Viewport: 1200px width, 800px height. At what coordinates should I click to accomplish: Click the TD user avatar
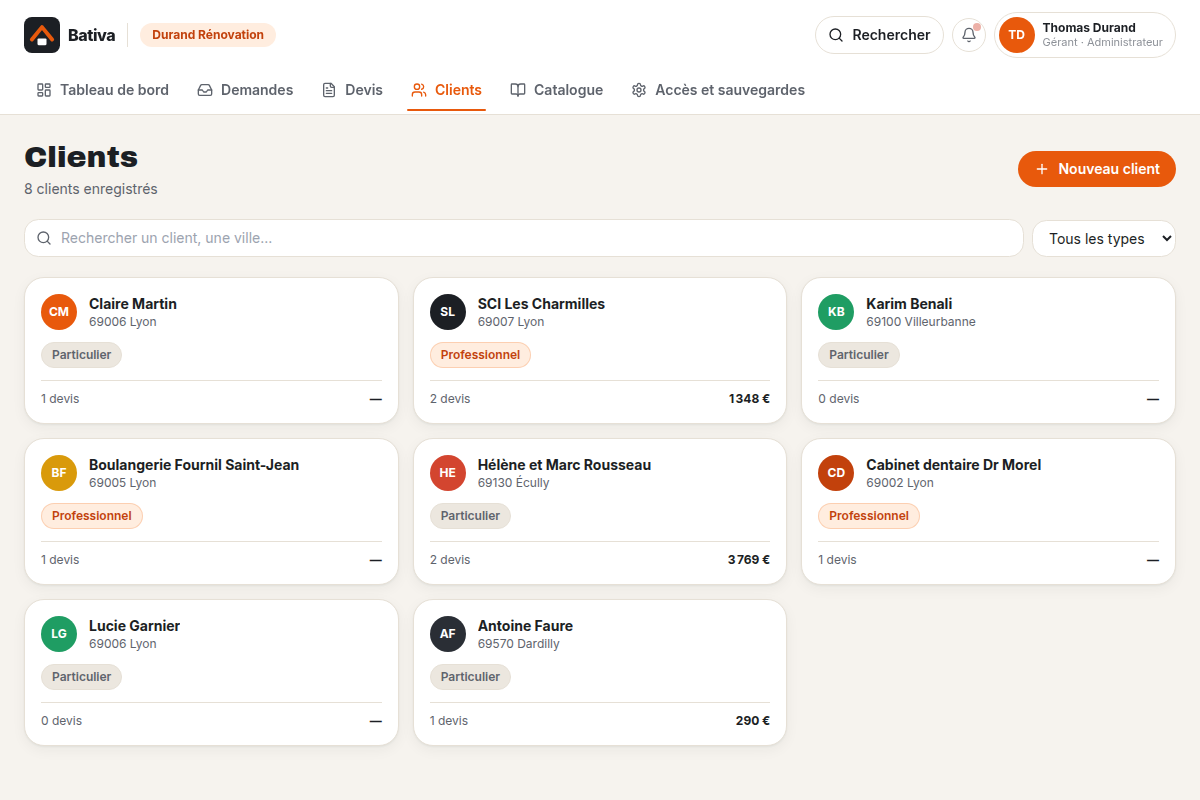1017,35
